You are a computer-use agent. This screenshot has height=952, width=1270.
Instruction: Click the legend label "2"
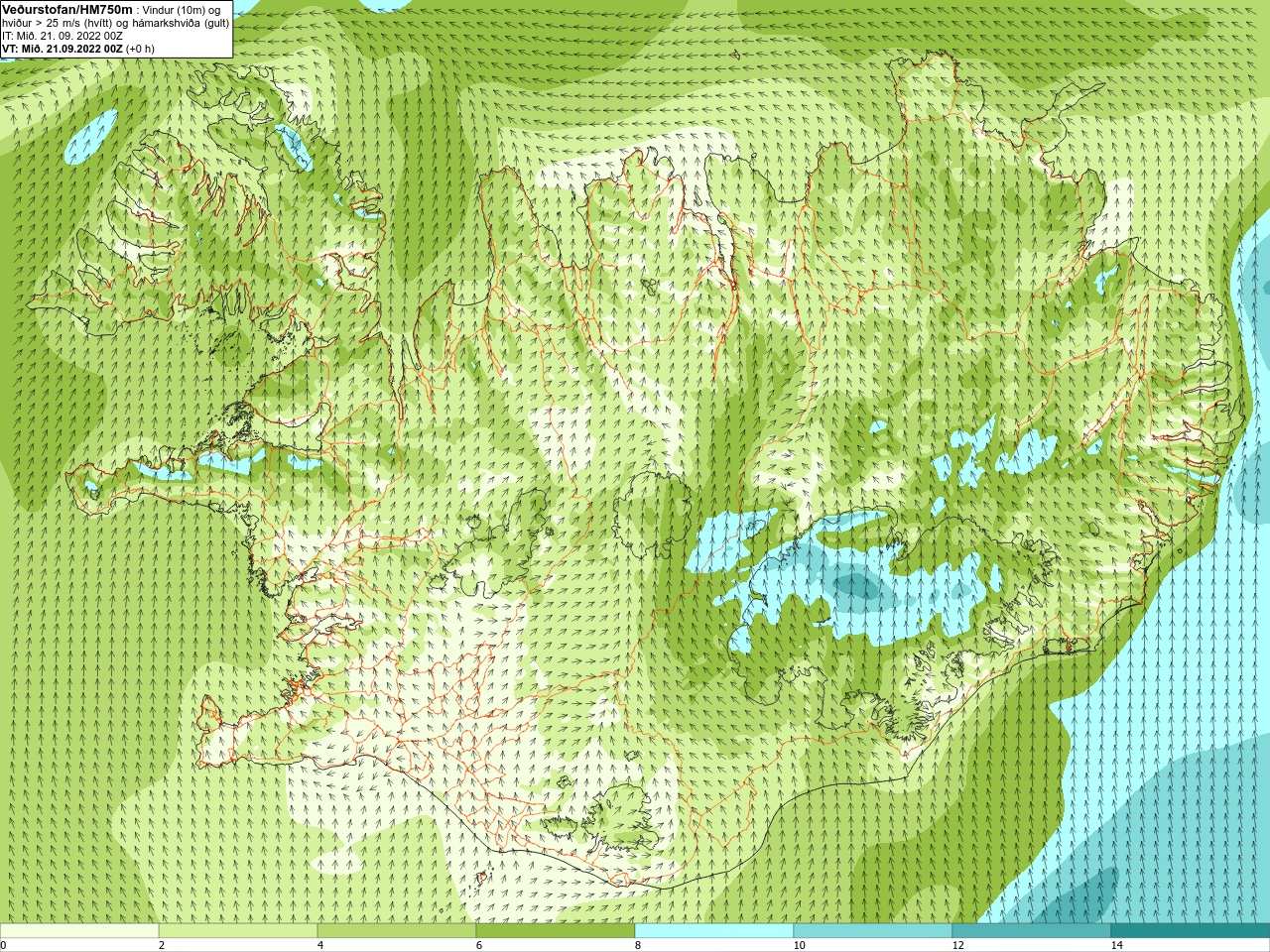tap(162, 945)
